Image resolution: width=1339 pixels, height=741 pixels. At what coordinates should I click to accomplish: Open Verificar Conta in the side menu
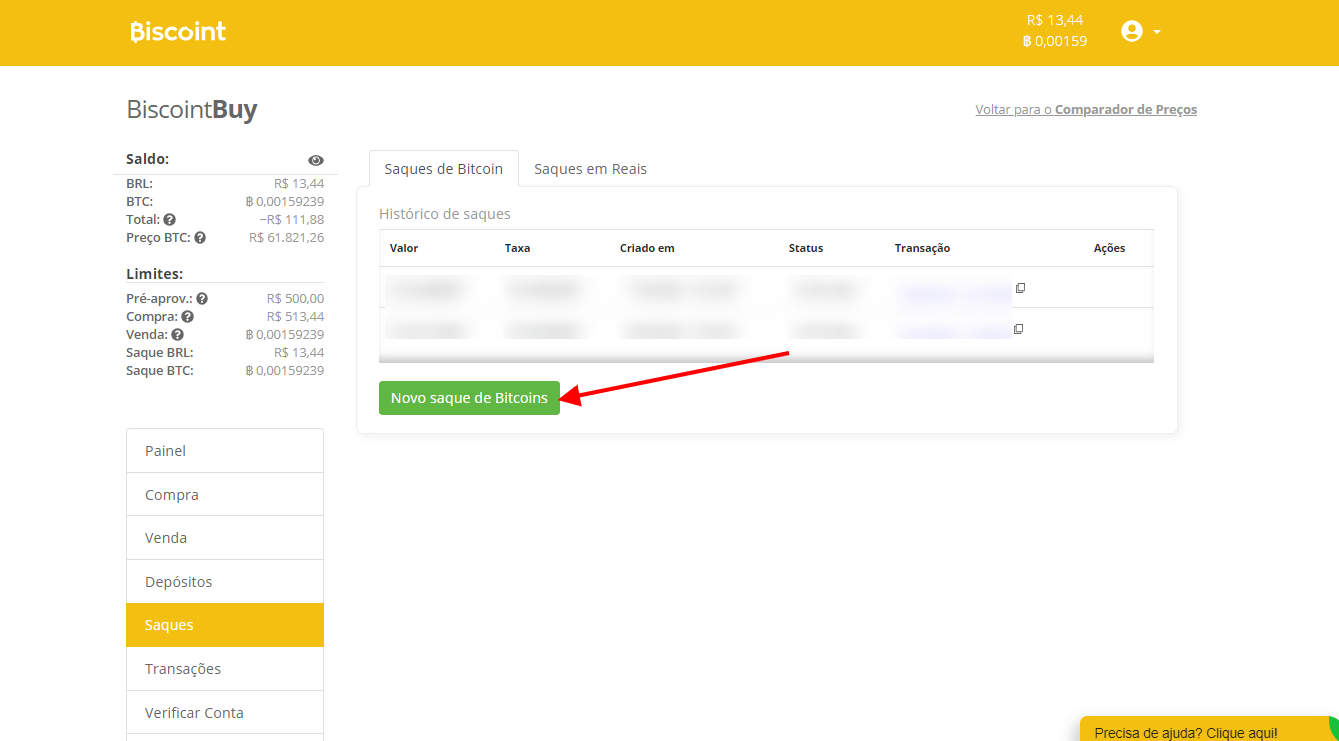click(x=225, y=713)
